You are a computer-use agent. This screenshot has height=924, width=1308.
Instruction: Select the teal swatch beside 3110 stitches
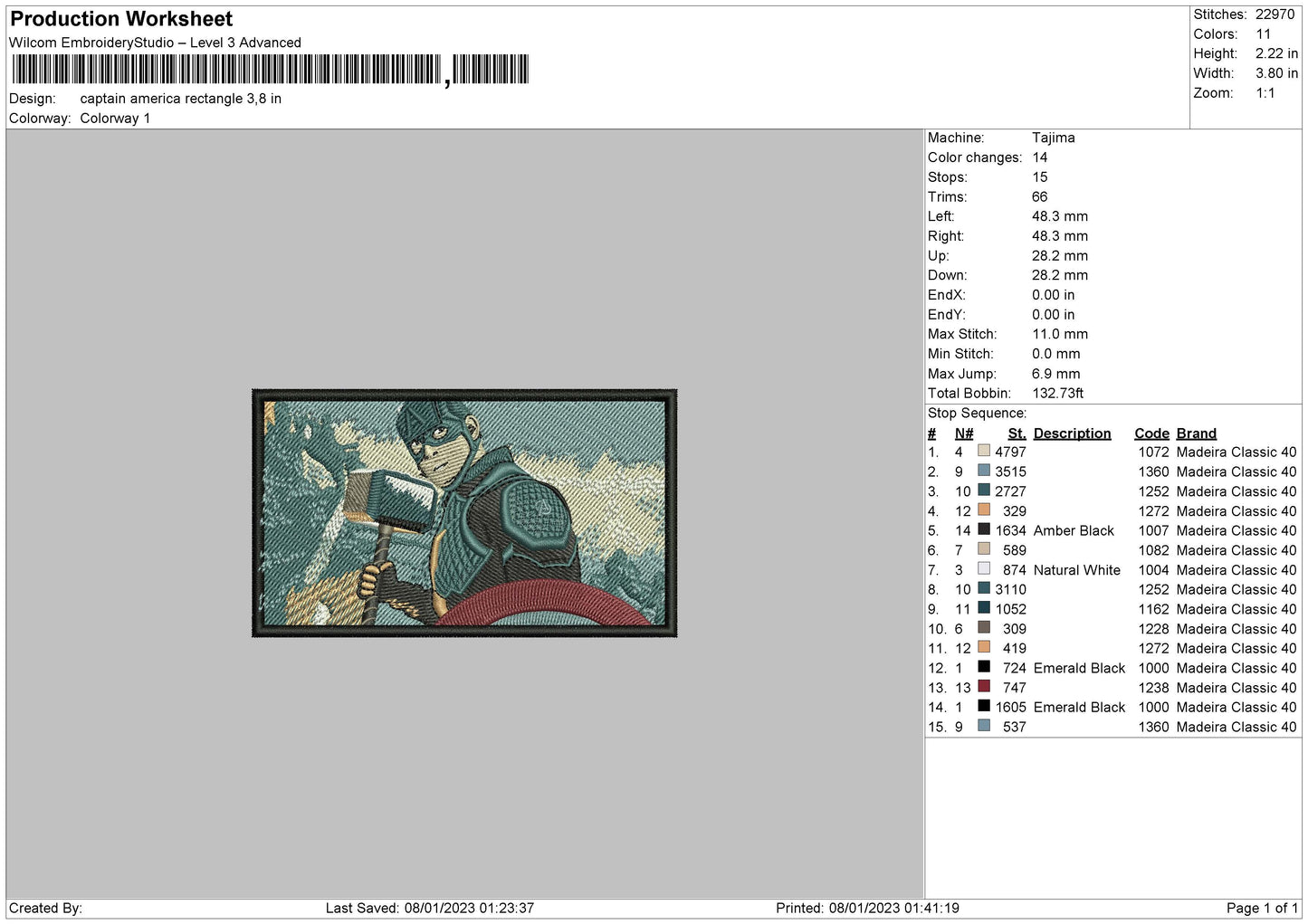tap(984, 588)
